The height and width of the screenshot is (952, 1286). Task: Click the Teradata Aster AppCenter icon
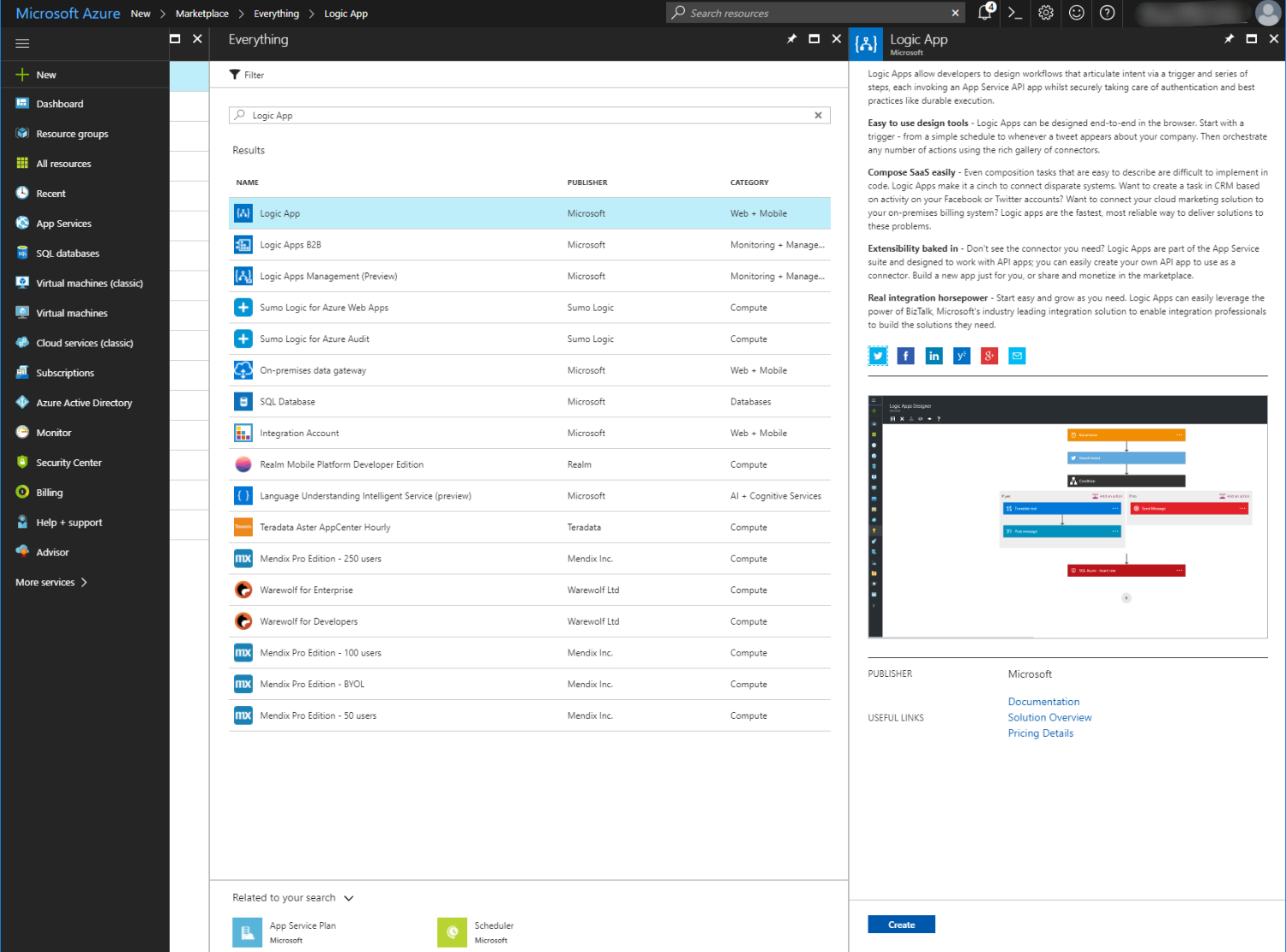(x=243, y=527)
